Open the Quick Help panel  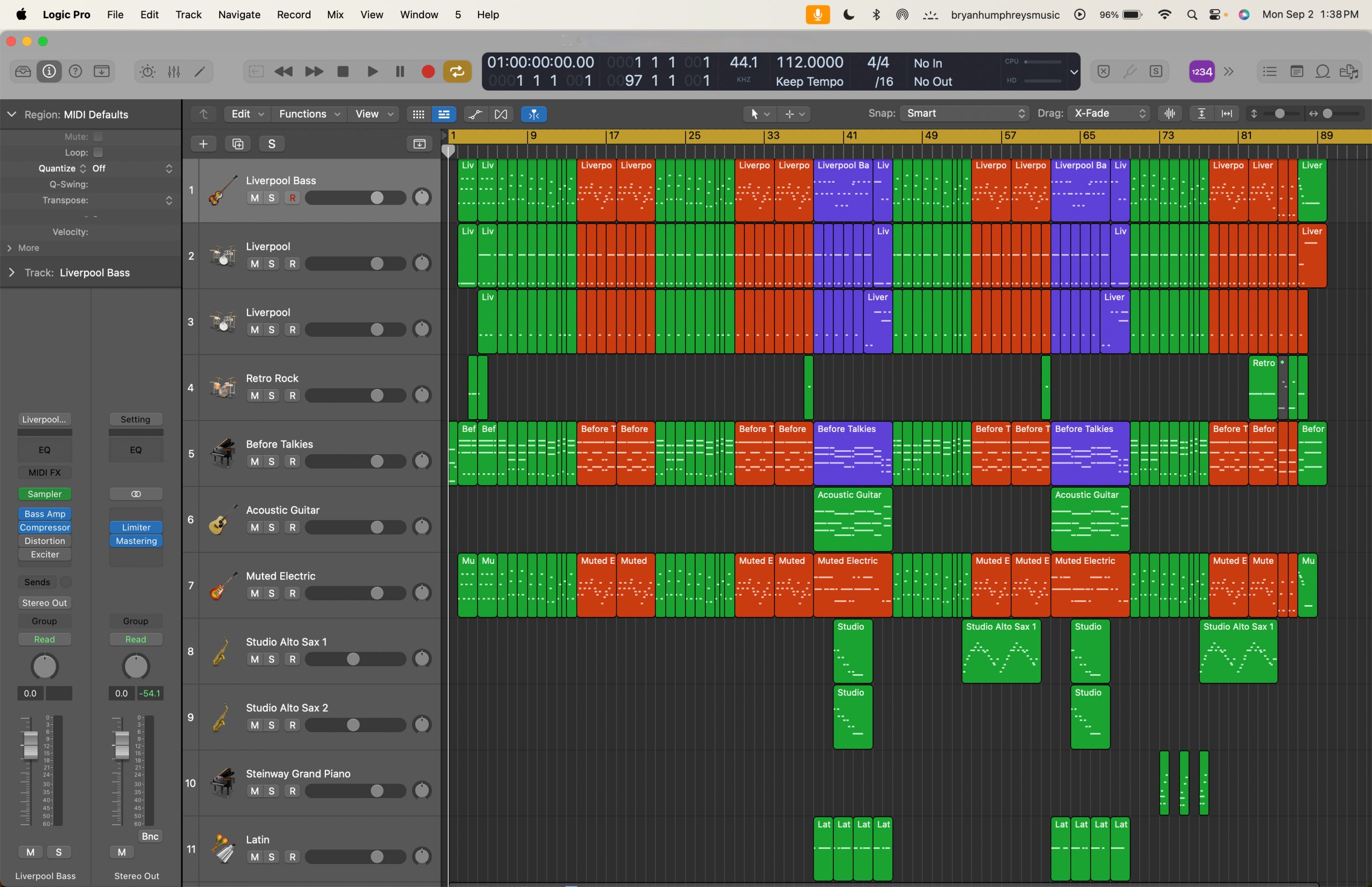click(x=75, y=71)
